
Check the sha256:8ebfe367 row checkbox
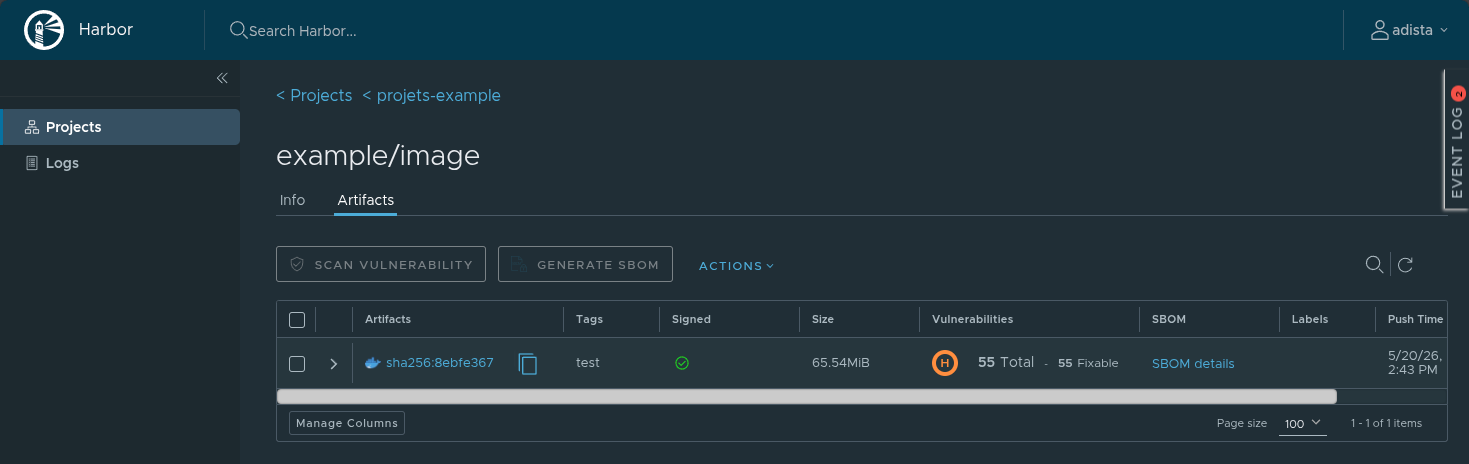(296, 364)
